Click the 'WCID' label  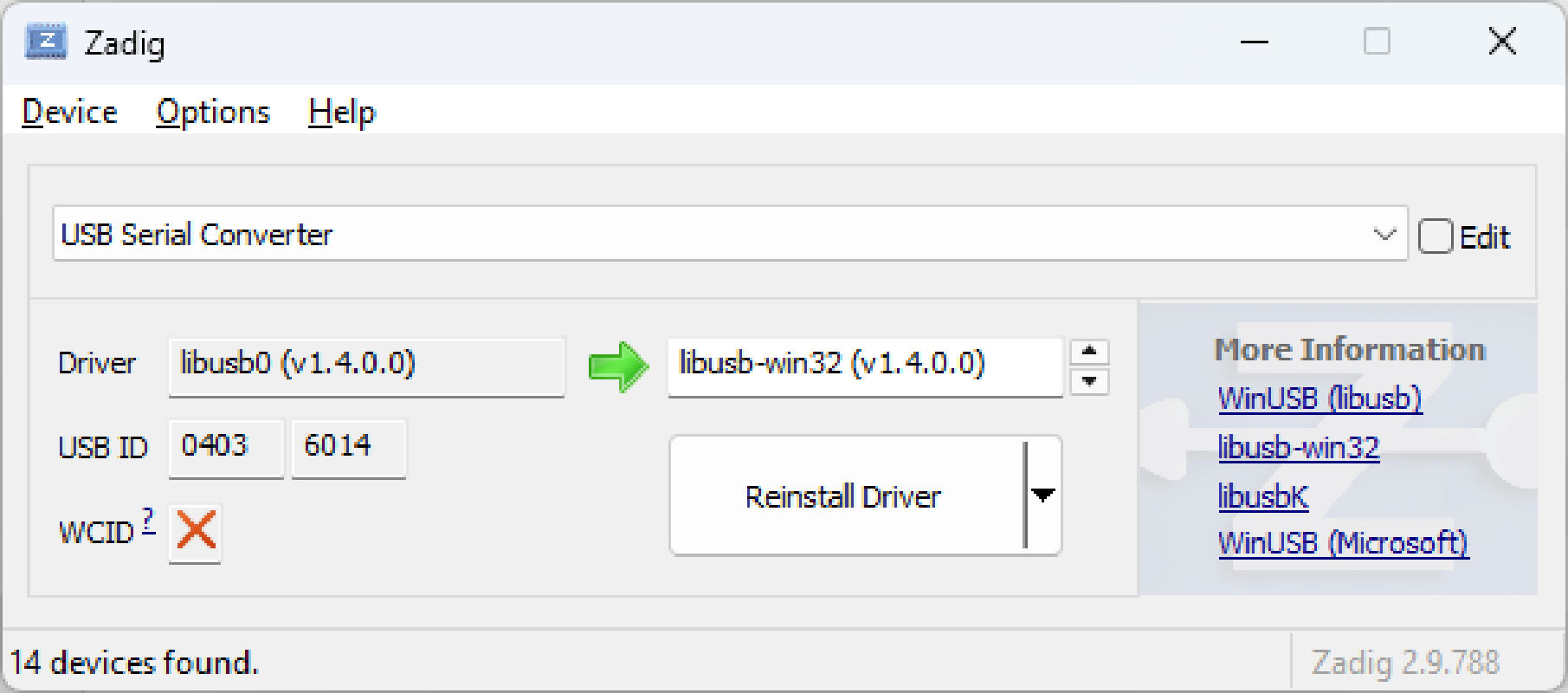[x=96, y=532]
